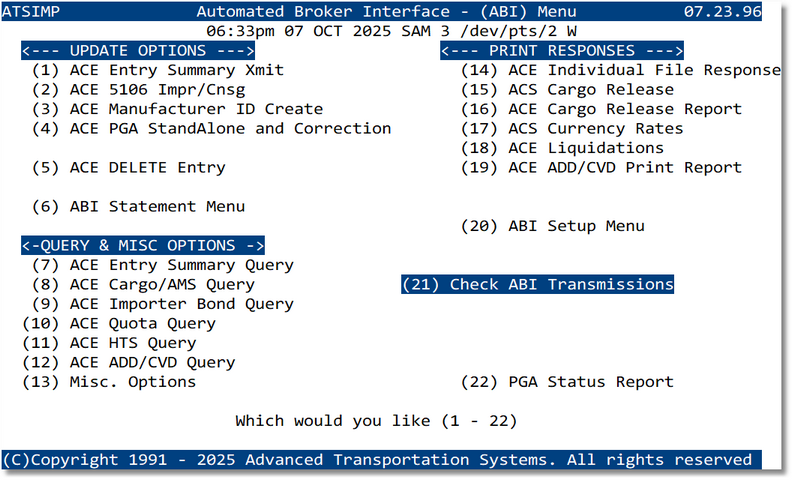The image size is (792, 480).
Task: Click the 'Which would you like' prompt
Action: coord(375,421)
